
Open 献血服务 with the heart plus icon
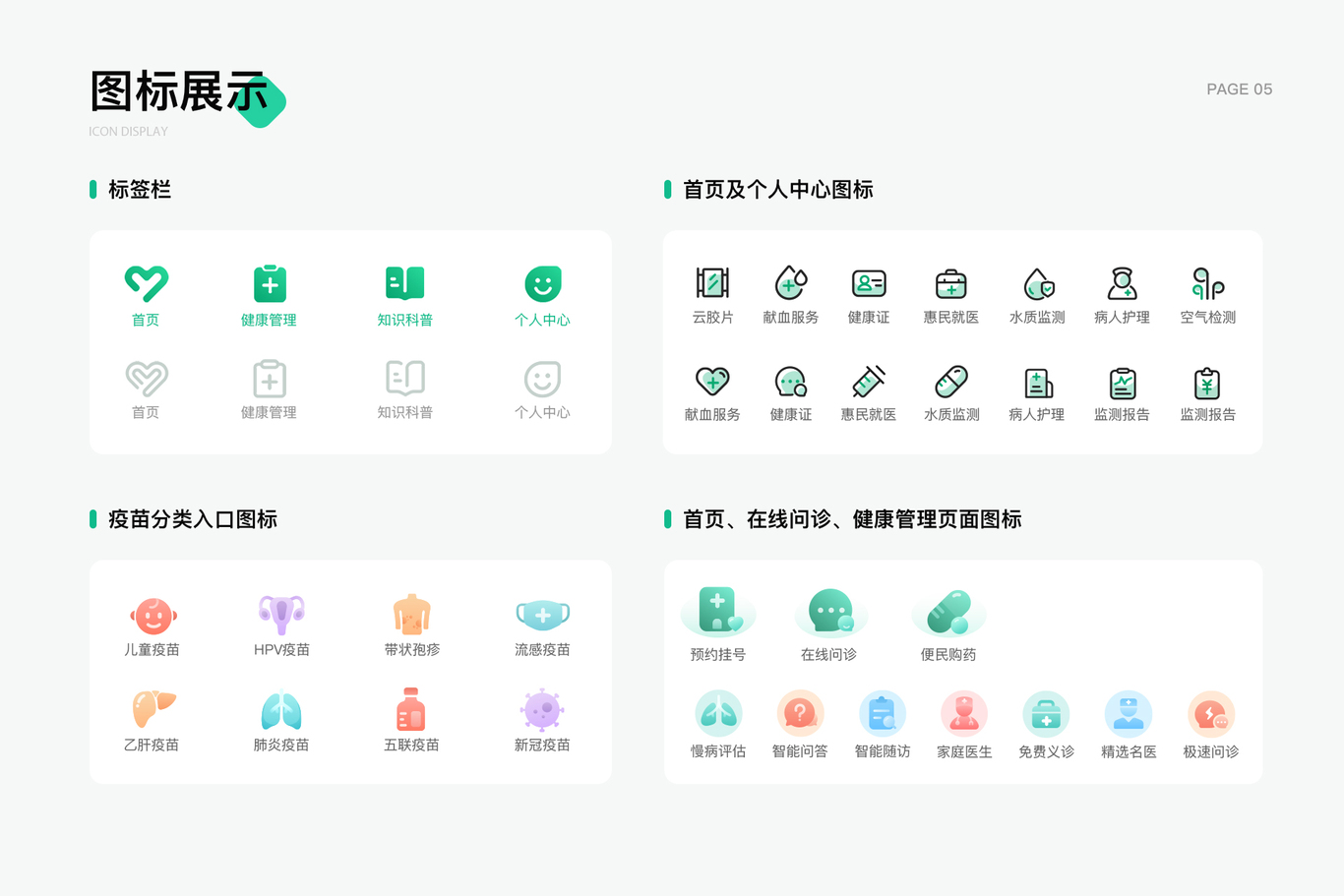coord(712,381)
